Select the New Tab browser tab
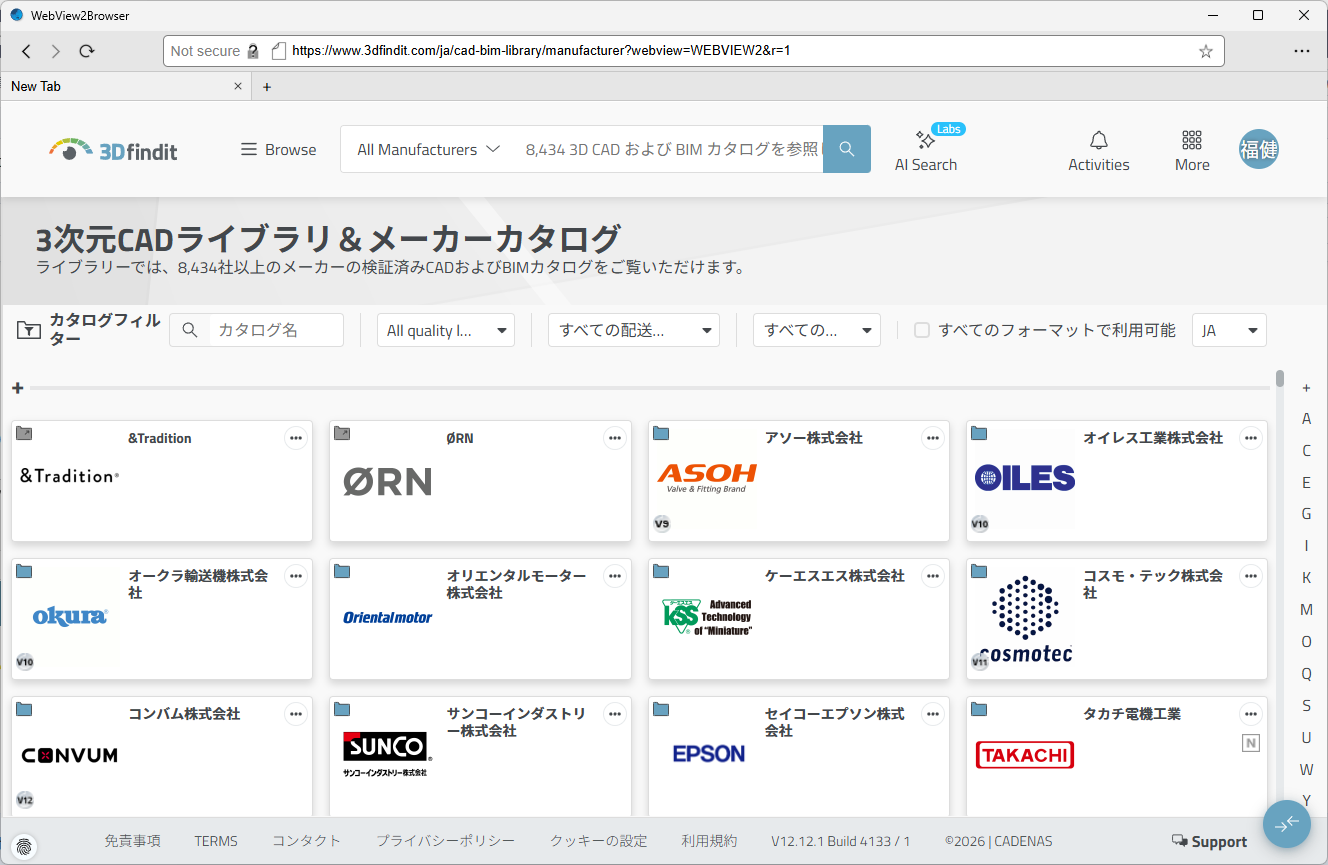The height and width of the screenshot is (865, 1328). pyautogui.click(x=120, y=86)
